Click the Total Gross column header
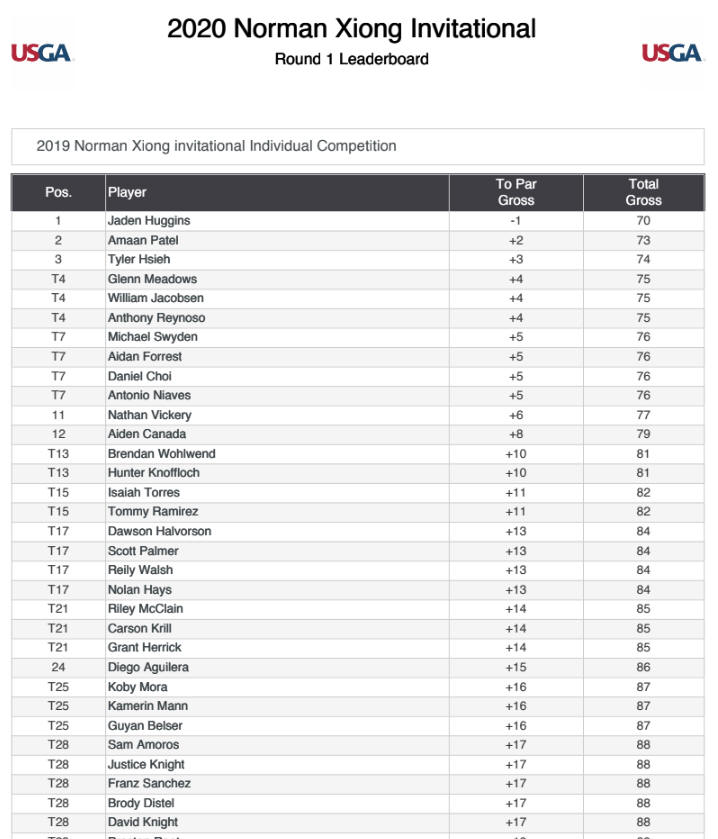718x839 pixels. (643, 192)
